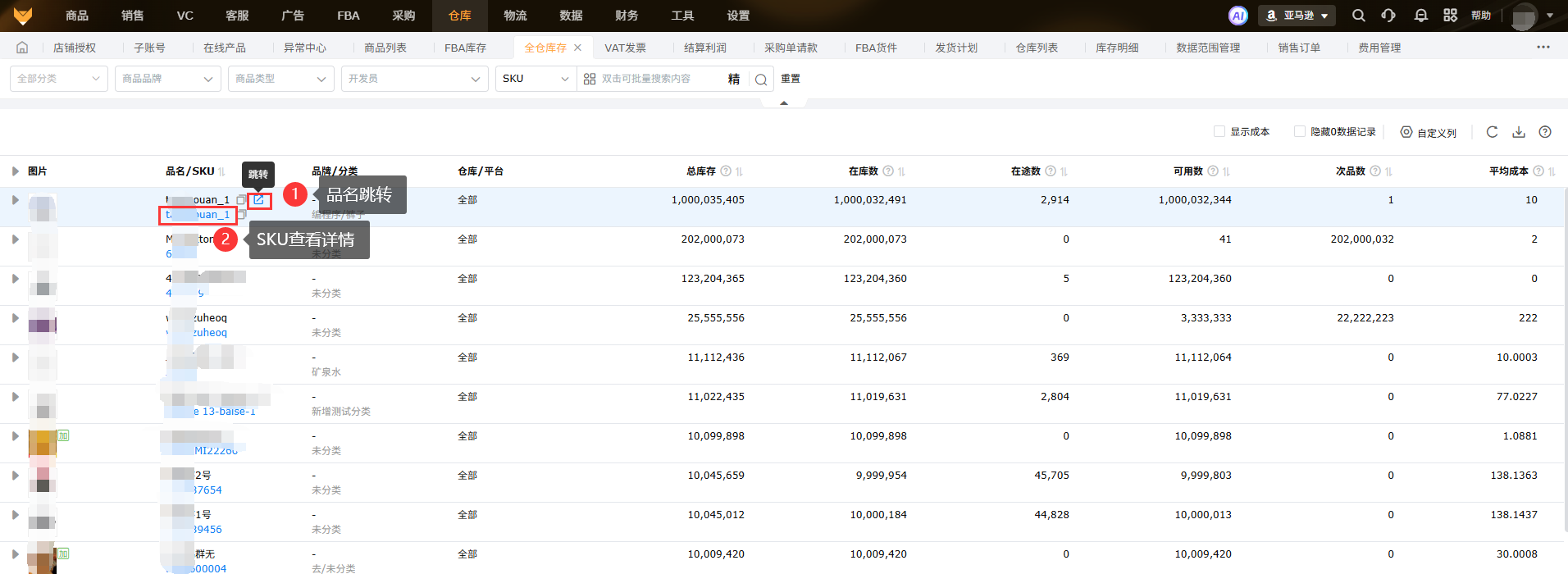Click the home icon in tab bar
Image resolution: width=1568 pixels, height=574 pixels.
click(x=22, y=48)
